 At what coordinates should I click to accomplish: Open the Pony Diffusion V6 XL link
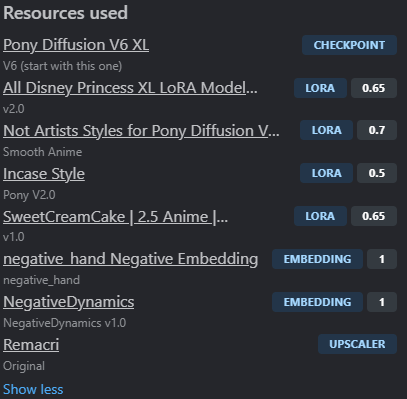76,45
